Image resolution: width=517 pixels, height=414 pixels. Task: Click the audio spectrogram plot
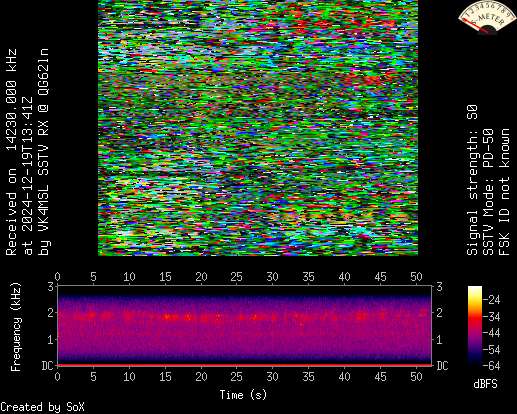[245, 326]
